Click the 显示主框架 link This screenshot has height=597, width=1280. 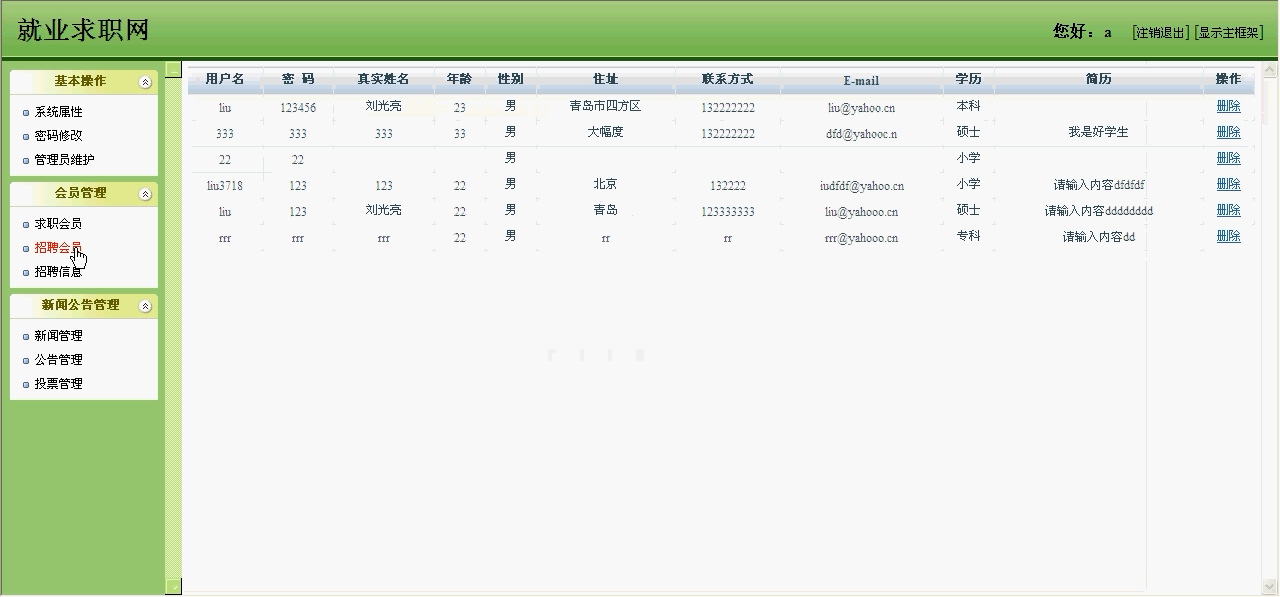[x=1229, y=32]
